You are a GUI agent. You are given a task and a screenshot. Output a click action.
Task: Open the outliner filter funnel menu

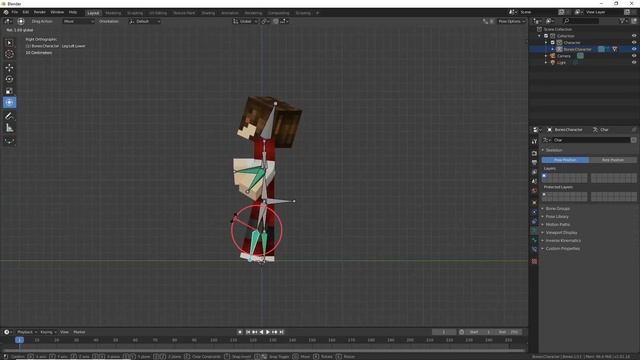pyautogui.click(x=623, y=21)
